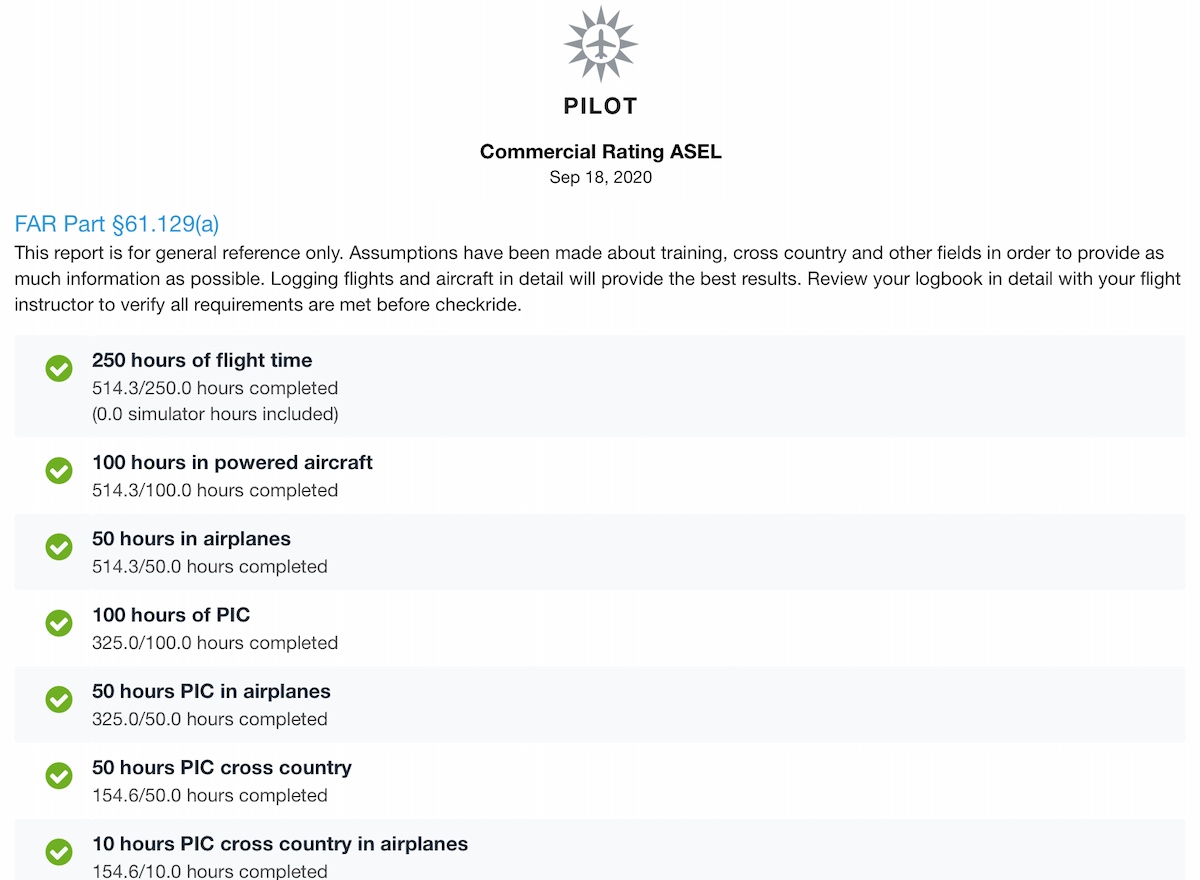Click green checkmark for 10 hours PIC cross country in airplanes
This screenshot has height=880, width=1200.
click(59, 852)
